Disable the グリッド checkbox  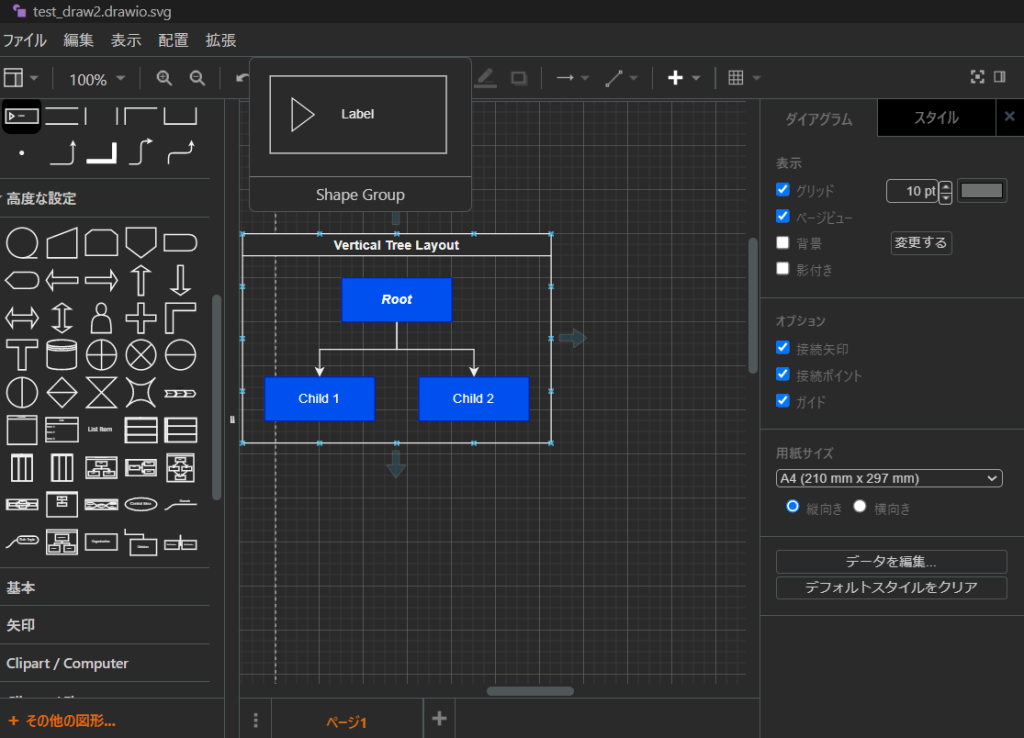(783, 190)
